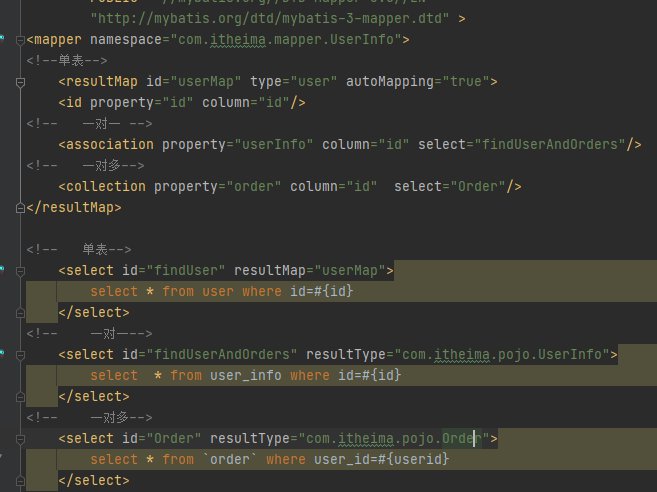The height and width of the screenshot is (492, 657).
Task: Click collection property "order" value
Action: click(x=253, y=186)
